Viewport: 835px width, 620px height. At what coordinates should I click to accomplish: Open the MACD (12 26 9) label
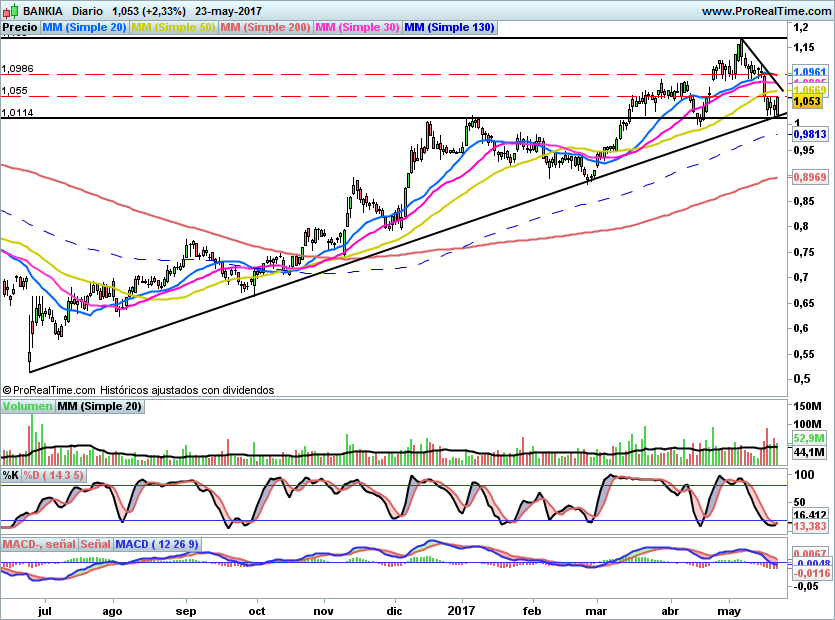pos(157,544)
